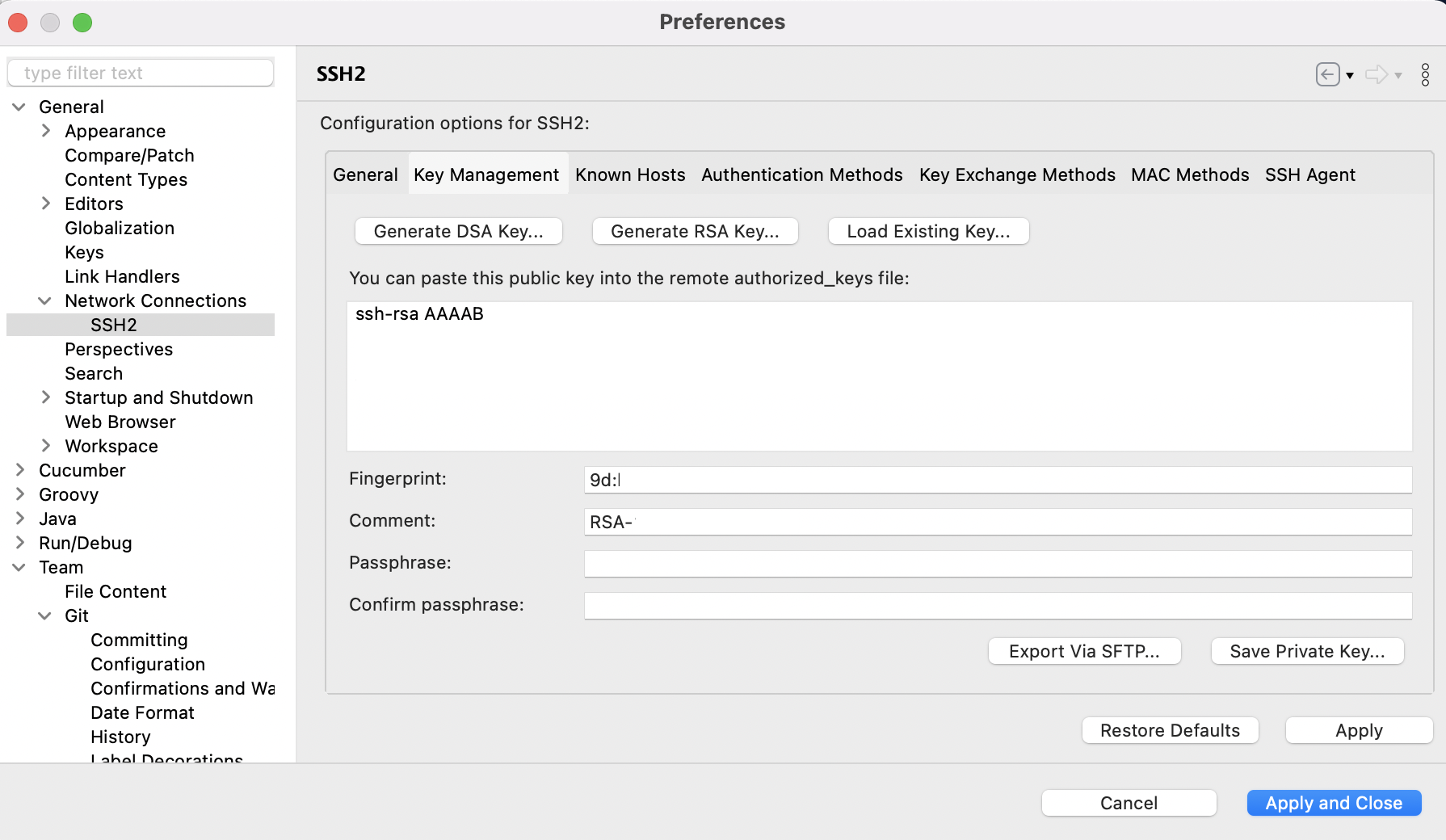Collapse the General section in the tree
Image resolution: width=1446 pixels, height=840 pixels.
pos(19,106)
